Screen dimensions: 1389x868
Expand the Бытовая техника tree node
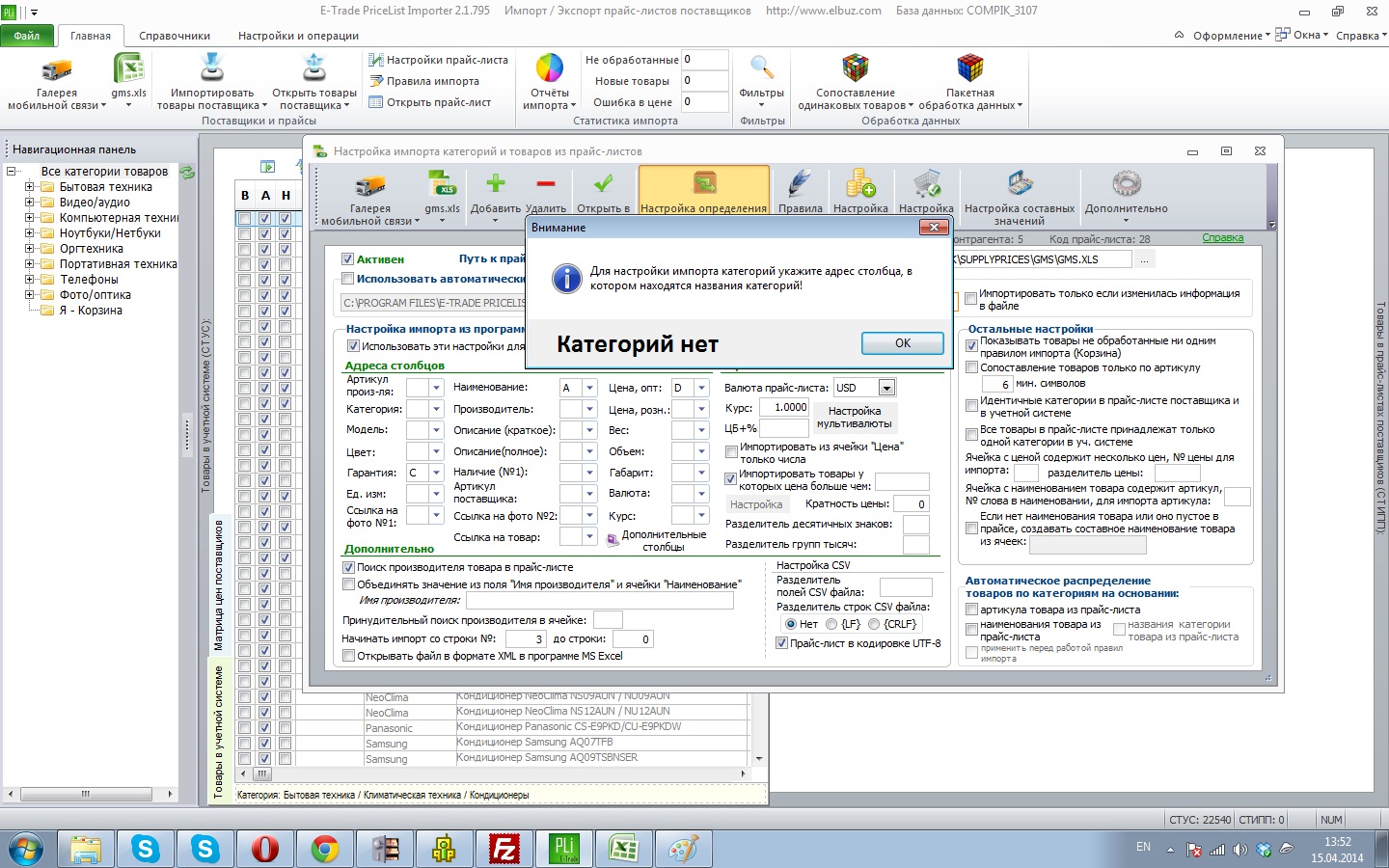30,187
